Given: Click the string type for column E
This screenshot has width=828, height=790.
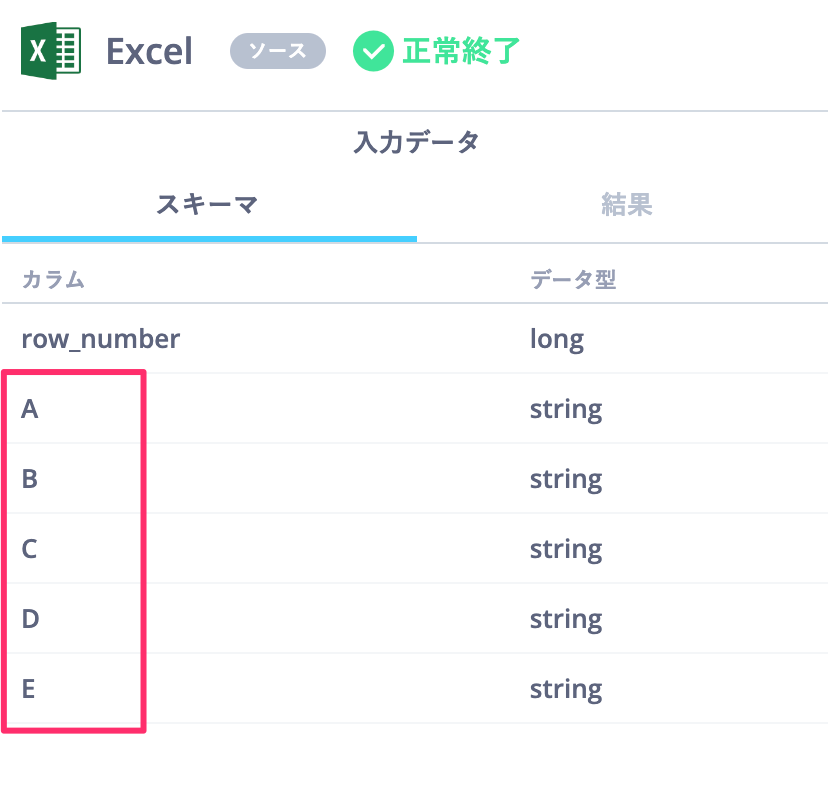Looking at the screenshot, I should click(x=566, y=690).
